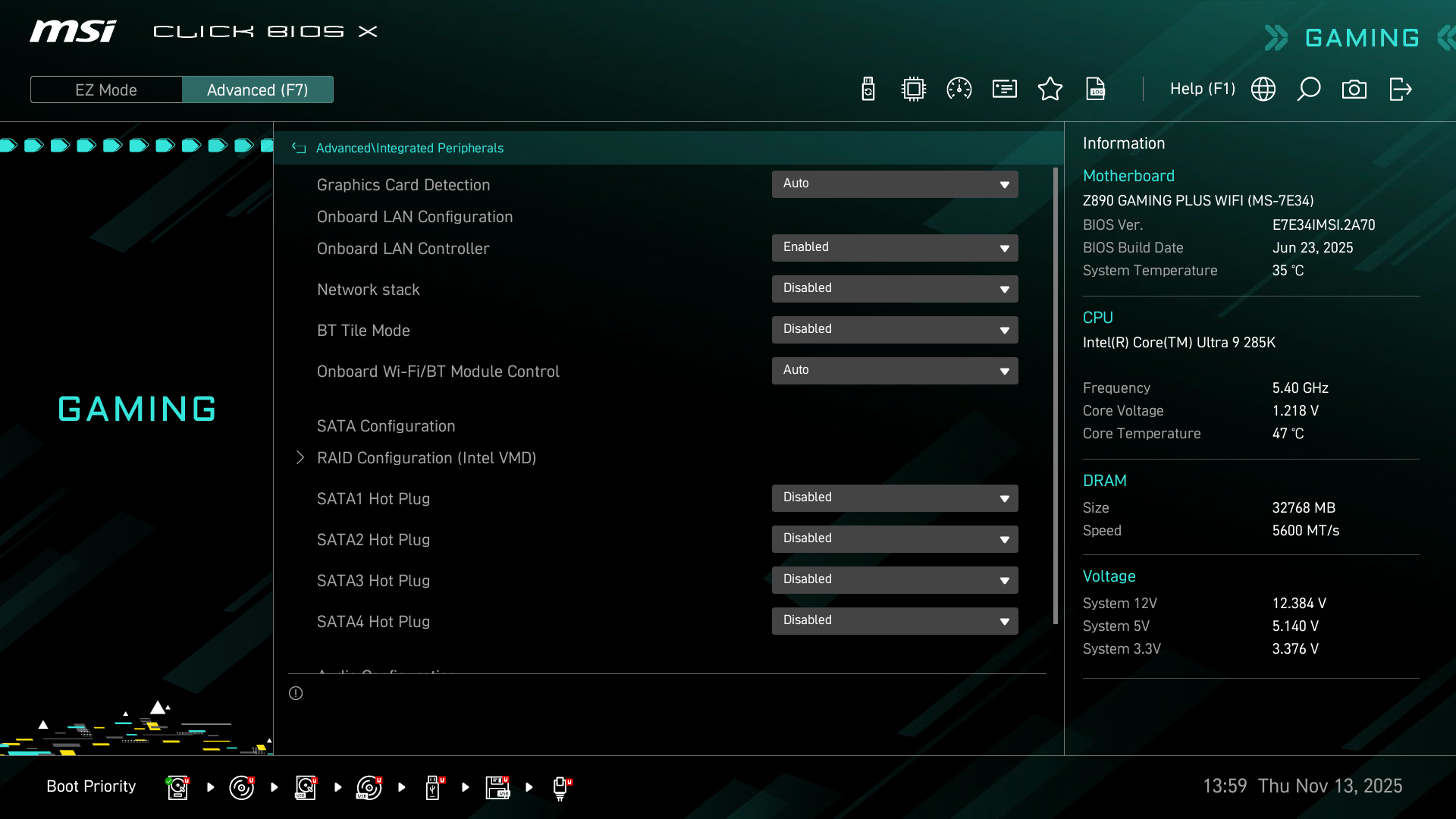Image resolution: width=1456 pixels, height=819 pixels.
Task: Open Graphics Card Detection dropdown
Action: click(895, 184)
